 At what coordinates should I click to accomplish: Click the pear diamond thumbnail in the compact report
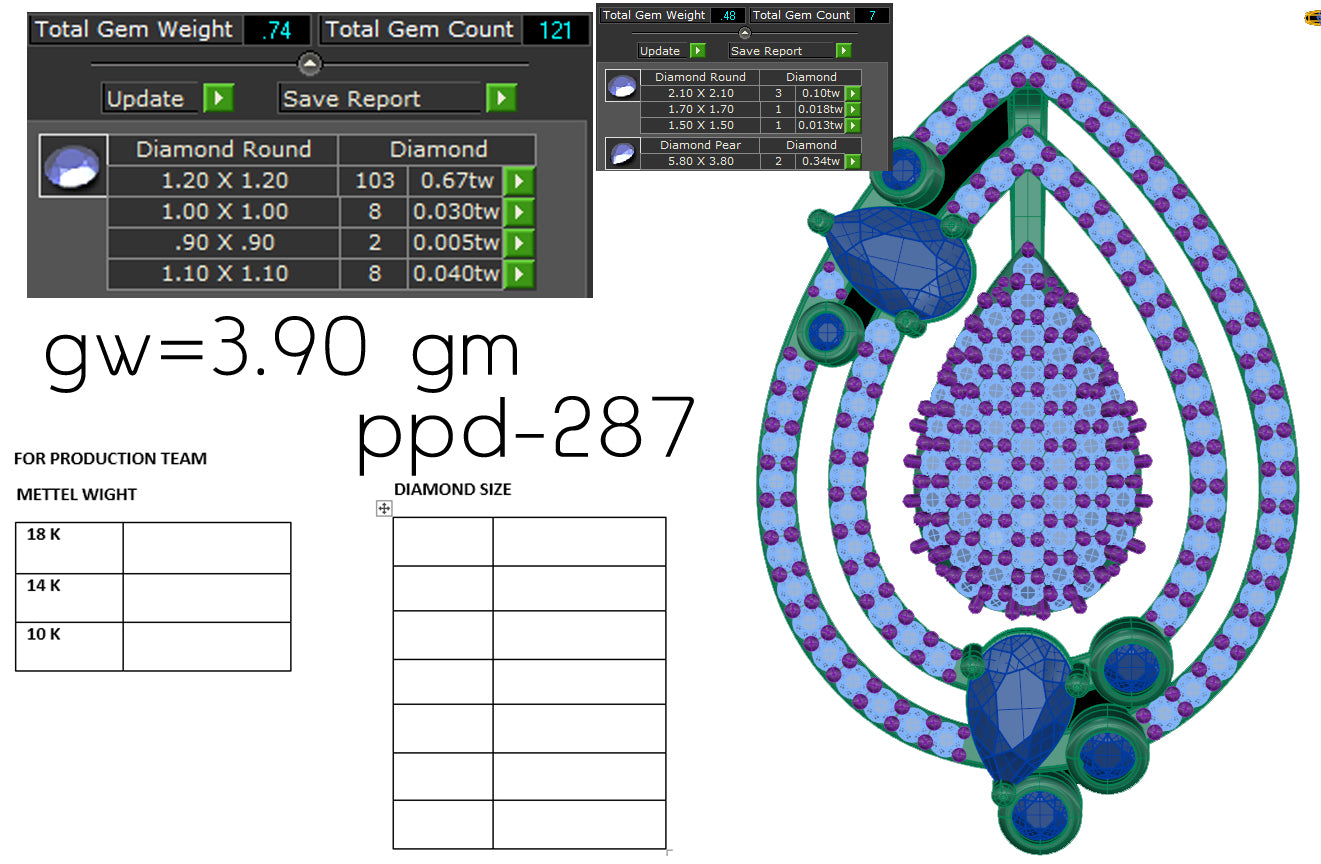click(622, 153)
